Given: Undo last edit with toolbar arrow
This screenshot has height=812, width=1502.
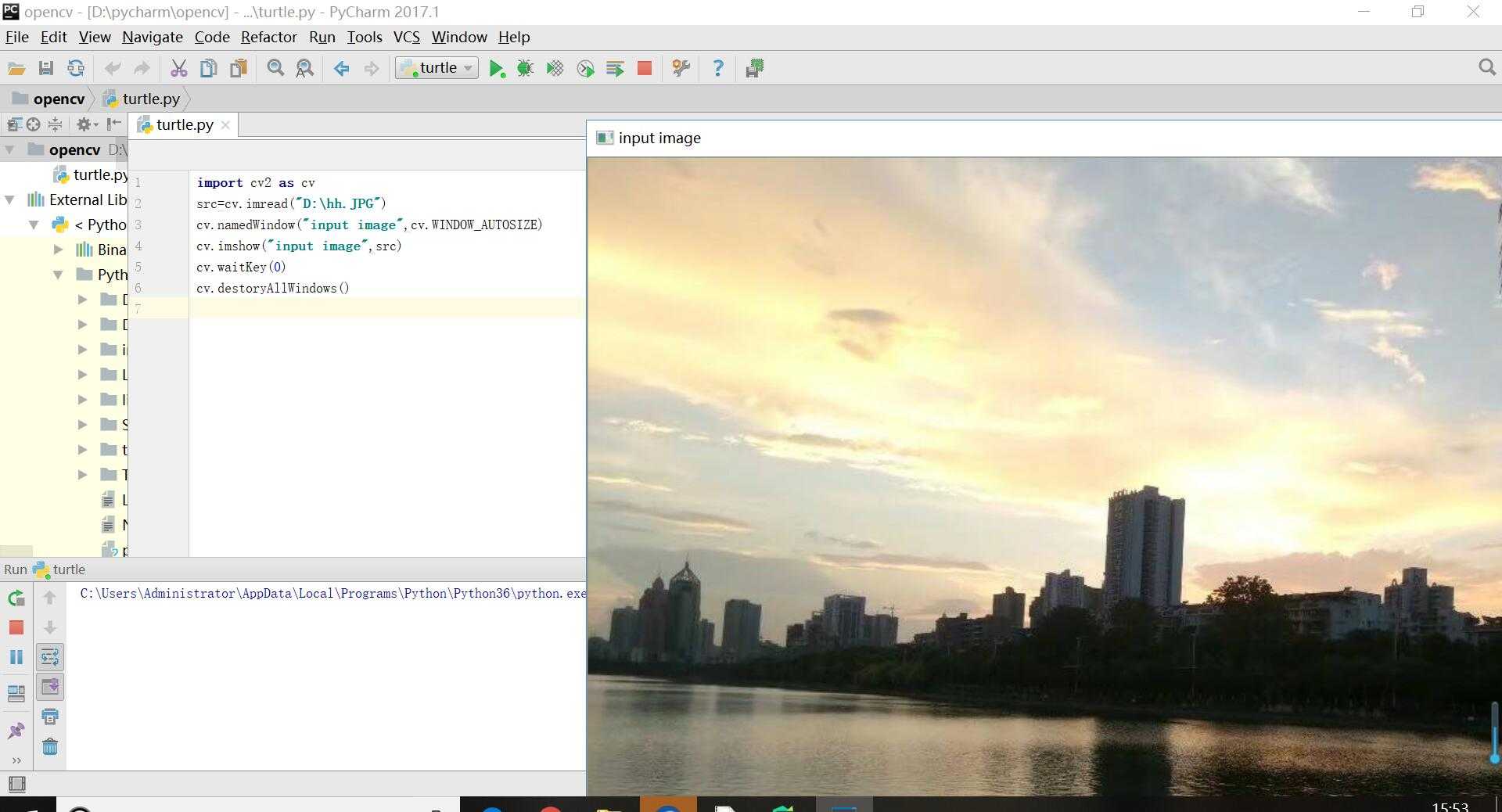Looking at the screenshot, I should [113, 69].
